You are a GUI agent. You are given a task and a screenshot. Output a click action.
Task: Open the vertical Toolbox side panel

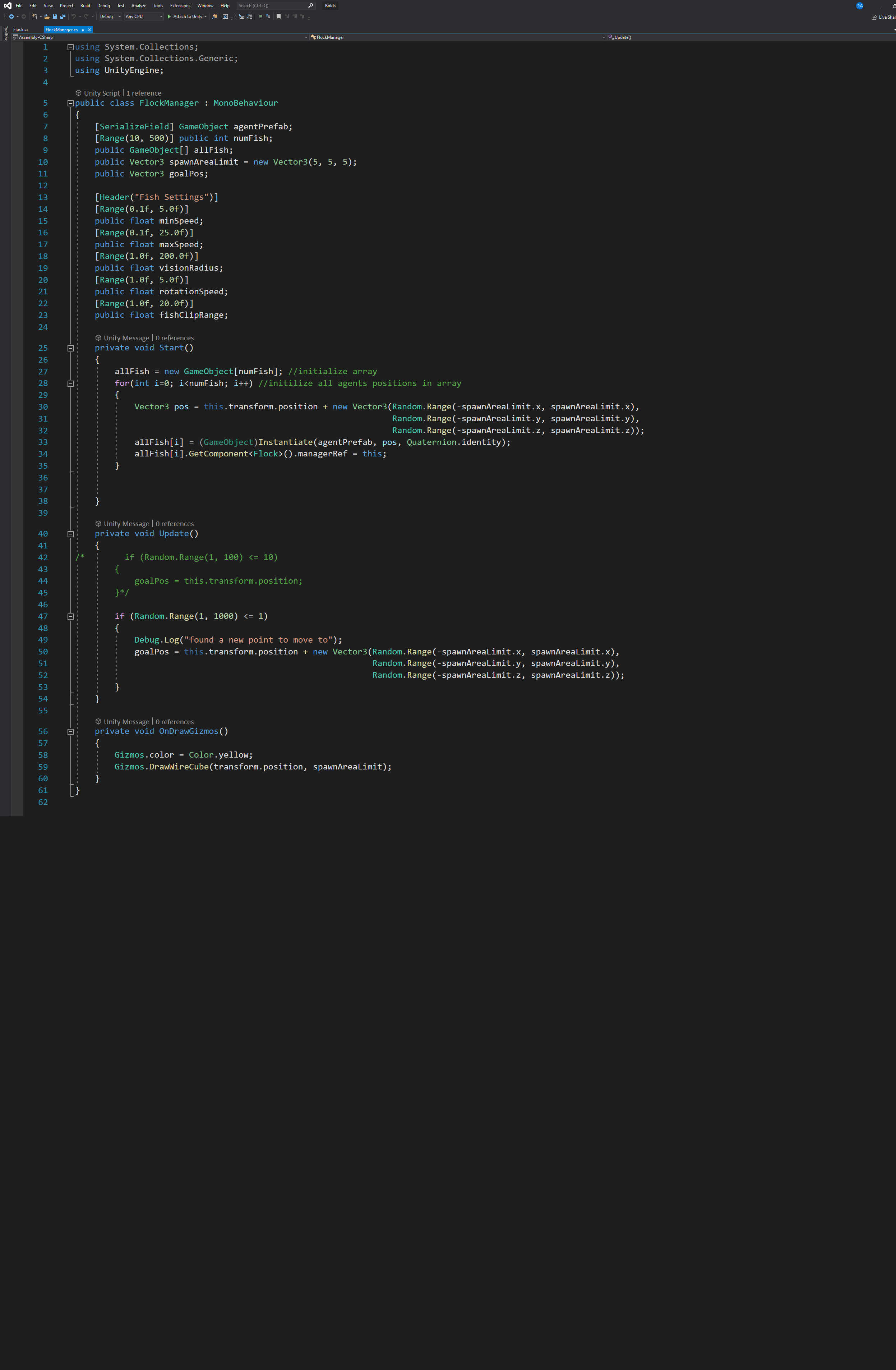click(x=6, y=33)
